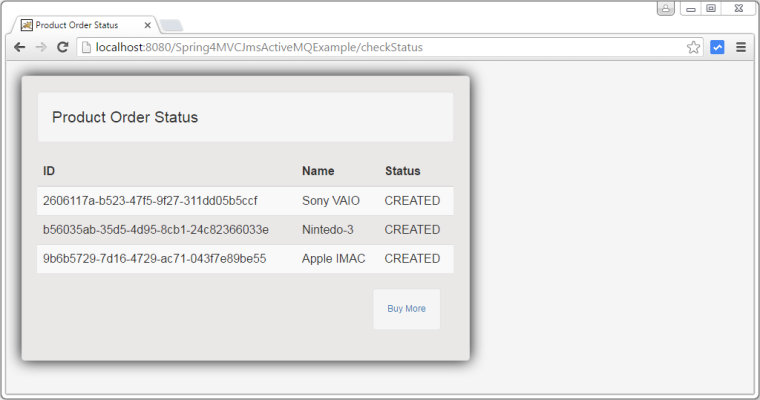Click the ID column header

coord(49,171)
